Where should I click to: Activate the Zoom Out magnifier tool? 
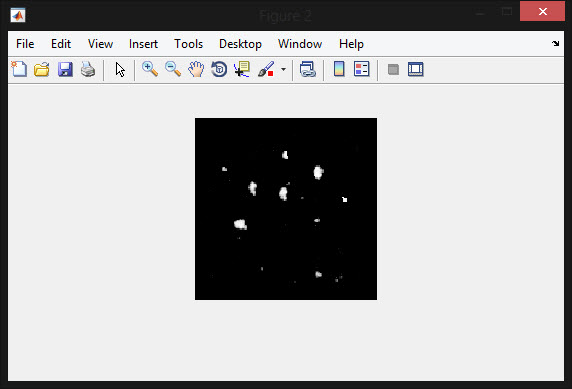[173, 69]
